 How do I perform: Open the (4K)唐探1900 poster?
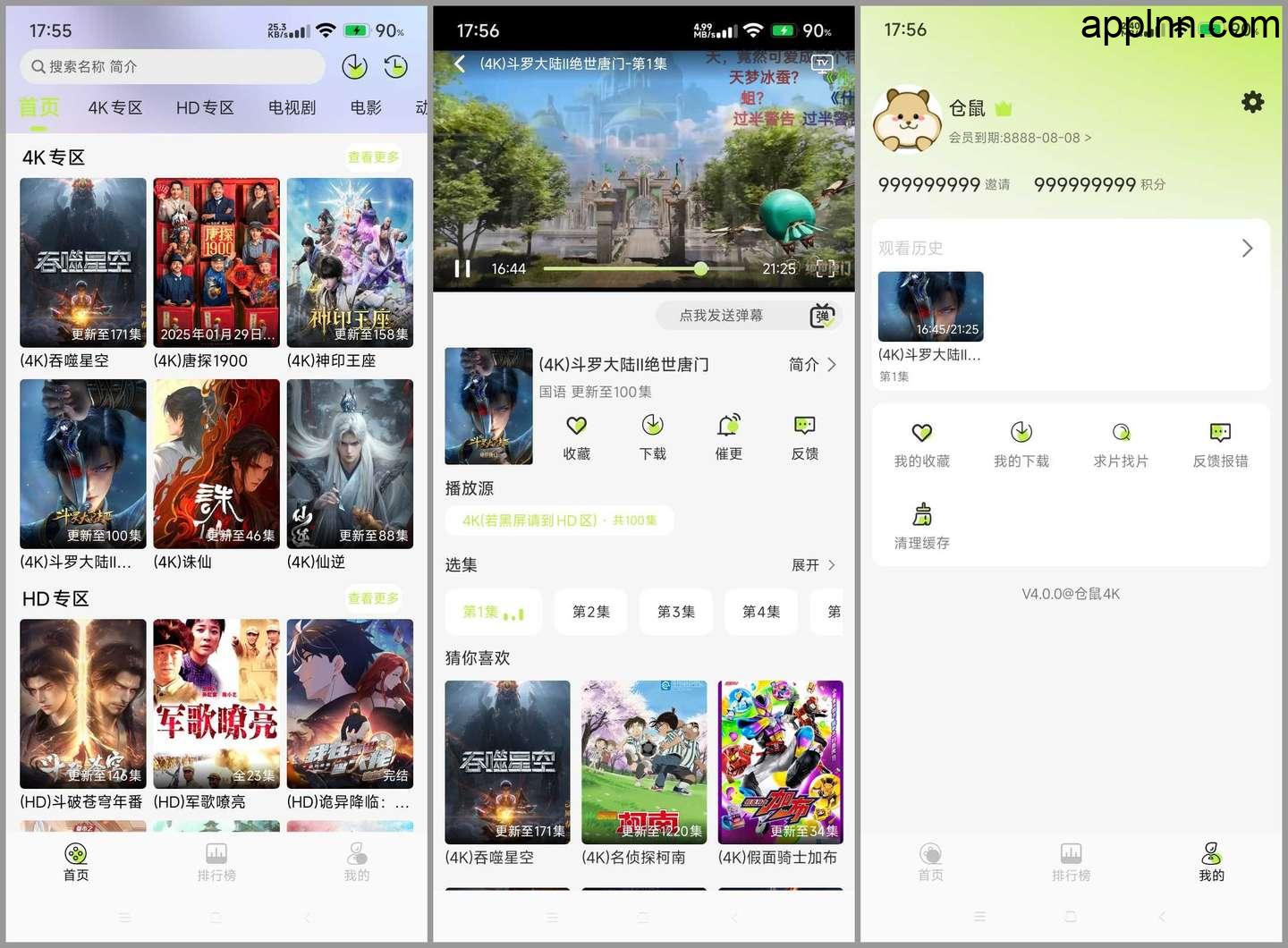216,263
